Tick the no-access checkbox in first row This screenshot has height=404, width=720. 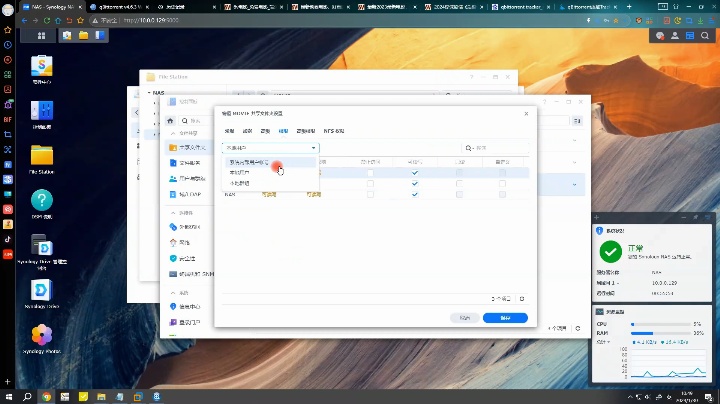[370, 173]
